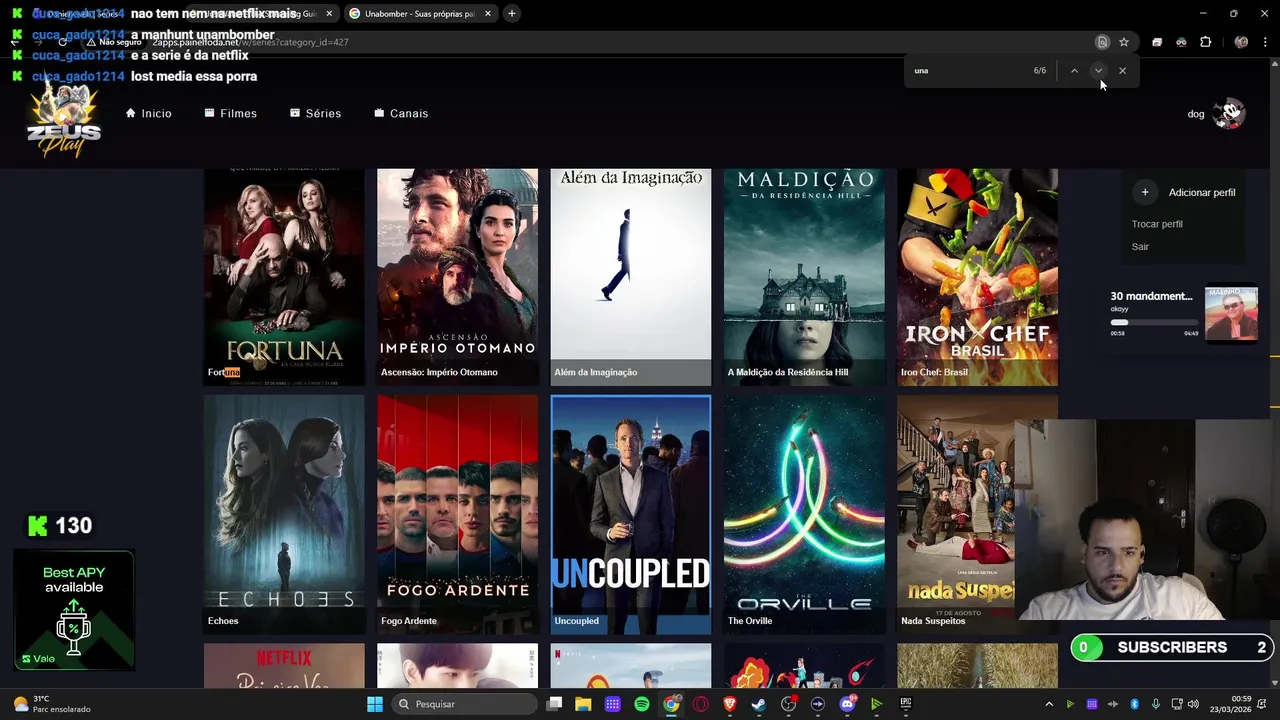This screenshot has width=1280, height=720.
Task: Open Discord from the taskbar
Action: pos(848,704)
